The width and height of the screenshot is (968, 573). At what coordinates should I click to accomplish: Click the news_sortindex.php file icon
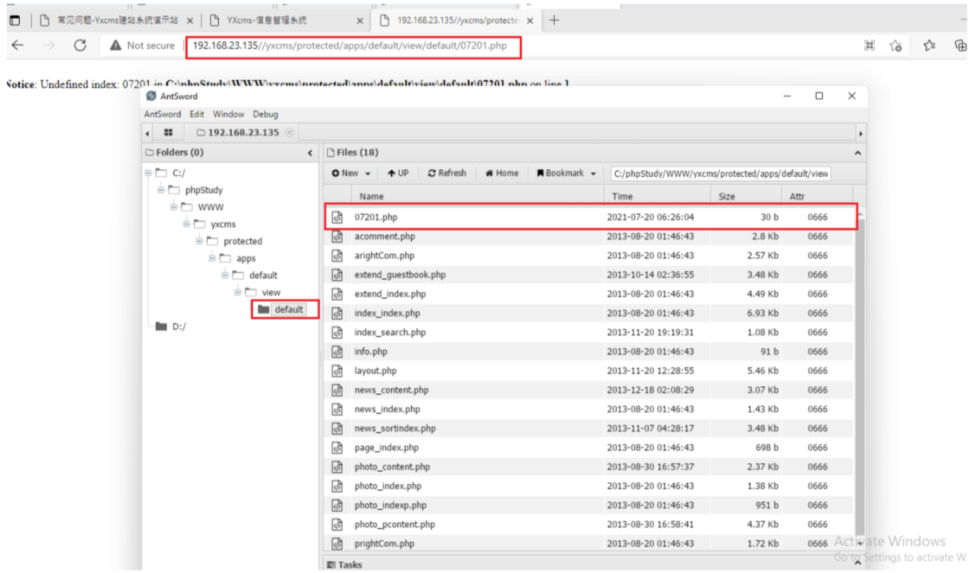coord(337,428)
